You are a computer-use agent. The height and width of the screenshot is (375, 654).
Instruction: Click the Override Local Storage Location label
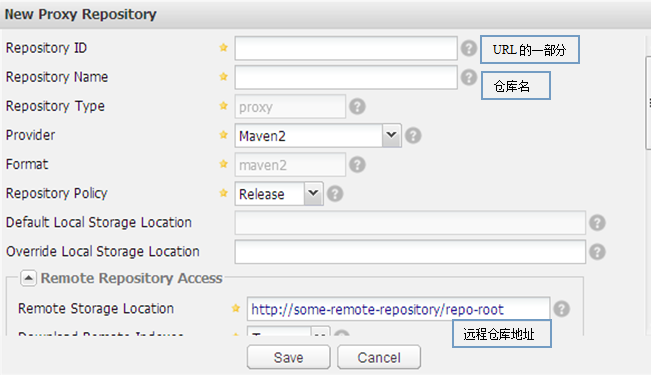[103, 252]
